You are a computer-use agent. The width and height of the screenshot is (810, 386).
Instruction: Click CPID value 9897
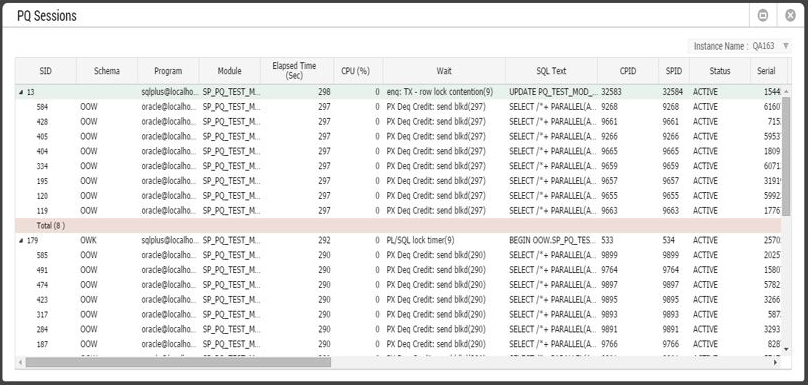609,285
